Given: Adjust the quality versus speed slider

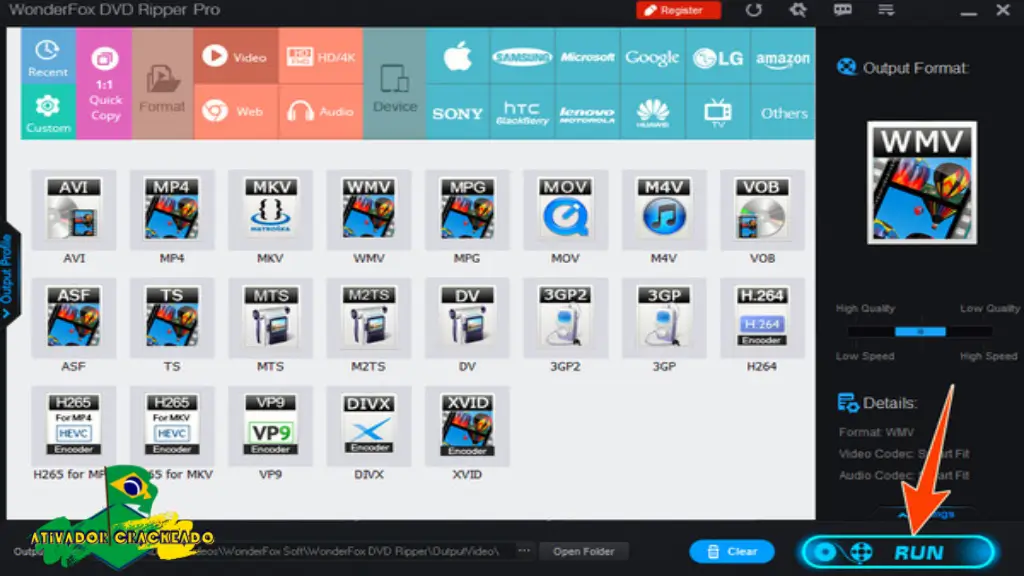Looking at the screenshot, I should (x=920, y=332).
